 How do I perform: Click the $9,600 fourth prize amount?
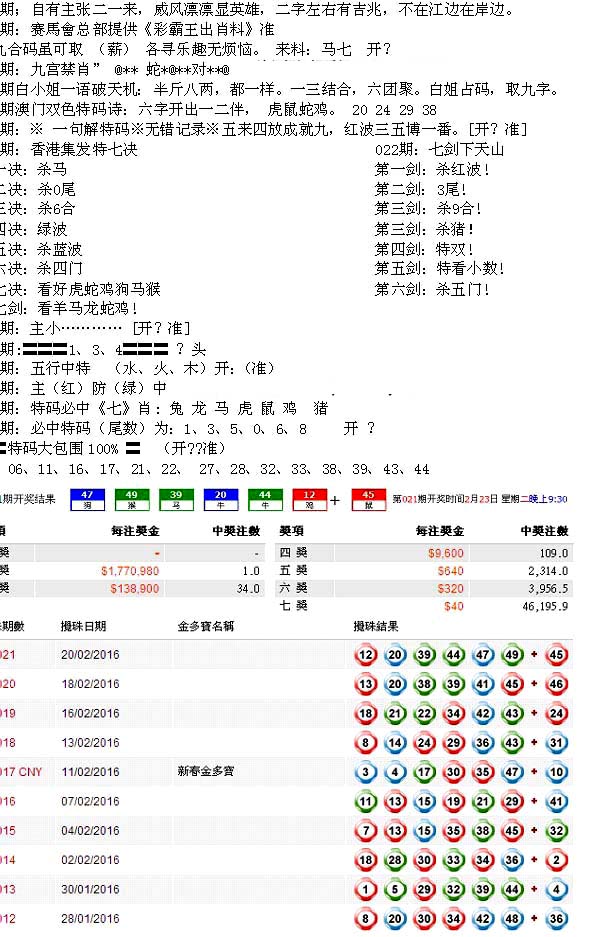pyautogui.click(x=446, y=553)
